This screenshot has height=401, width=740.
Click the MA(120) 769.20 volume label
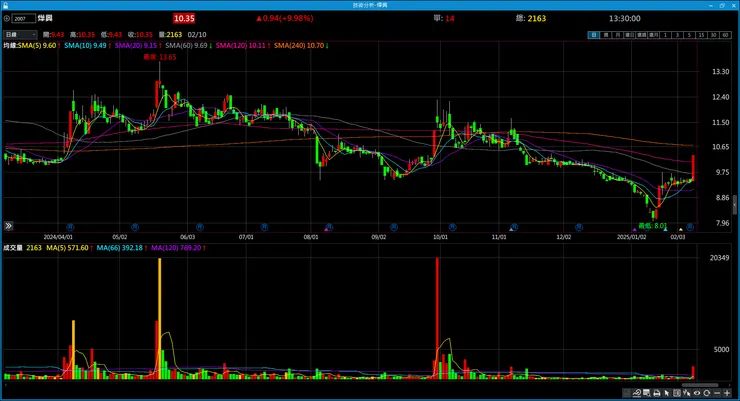coord(178,248)
